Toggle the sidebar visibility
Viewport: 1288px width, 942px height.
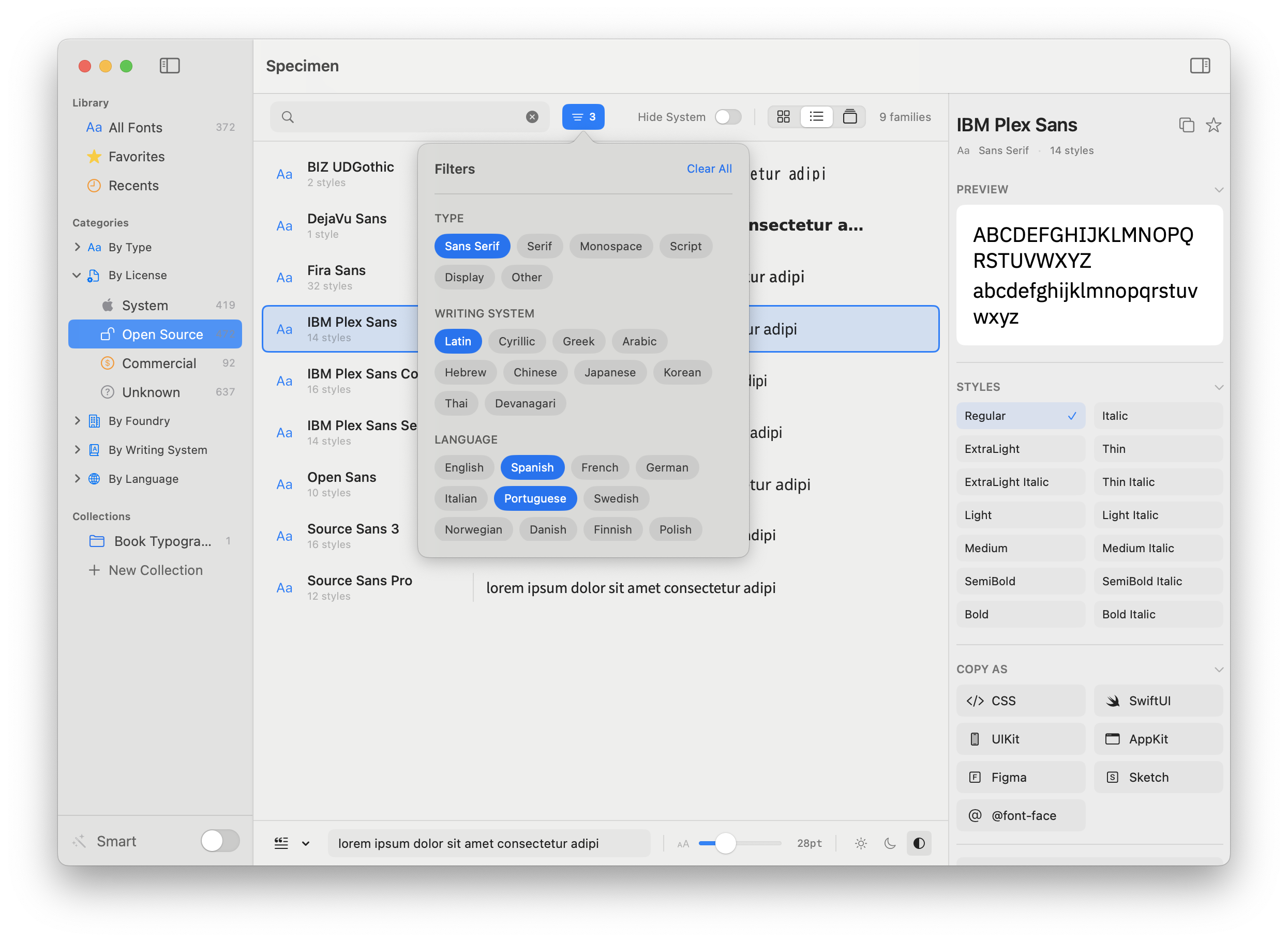[170, 66]
